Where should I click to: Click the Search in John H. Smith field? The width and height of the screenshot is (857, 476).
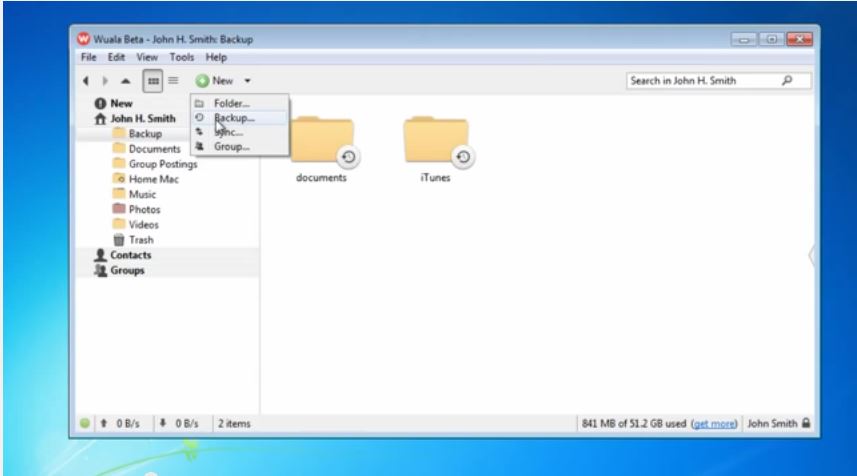700,81
